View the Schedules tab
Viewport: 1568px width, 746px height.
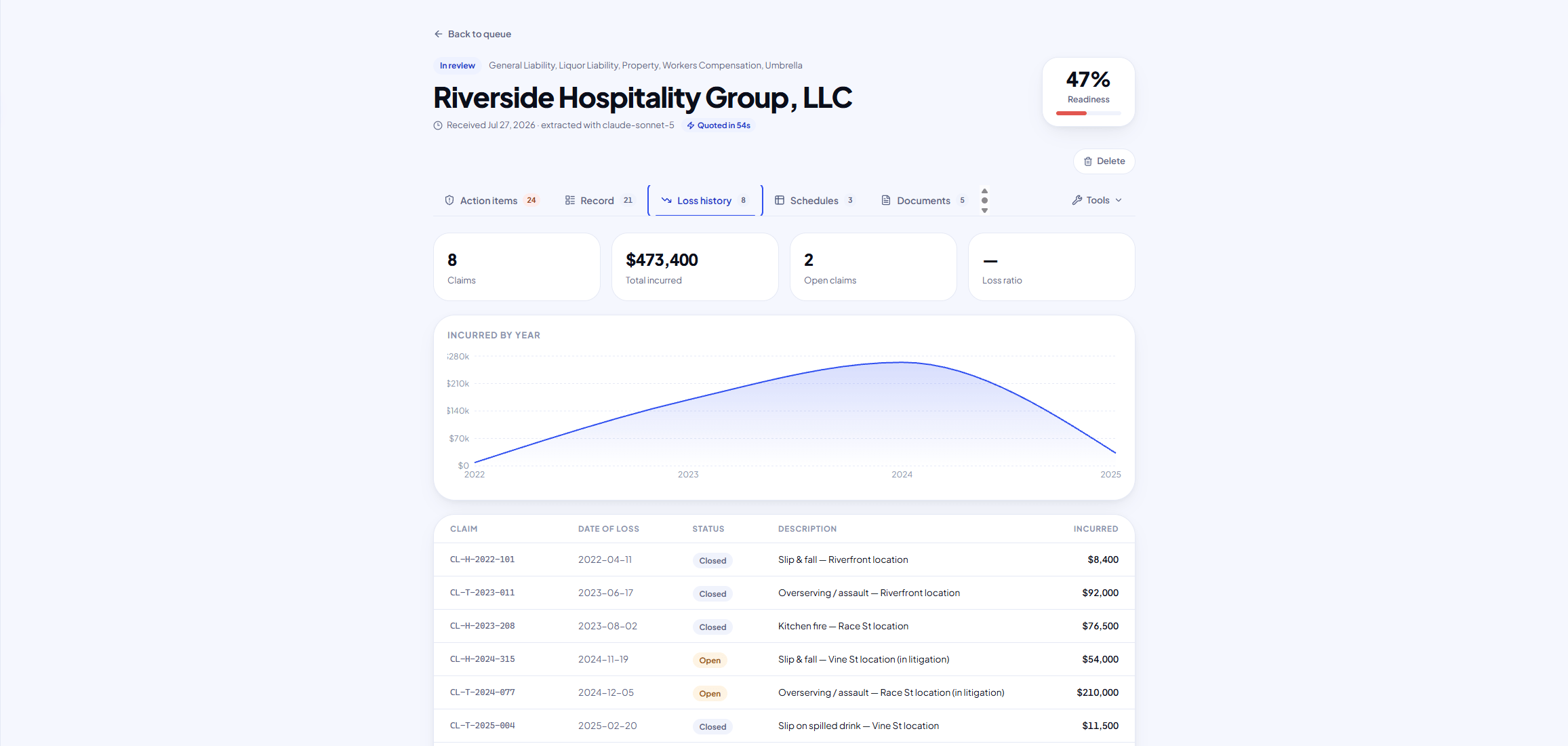click(x=813, y=201)
